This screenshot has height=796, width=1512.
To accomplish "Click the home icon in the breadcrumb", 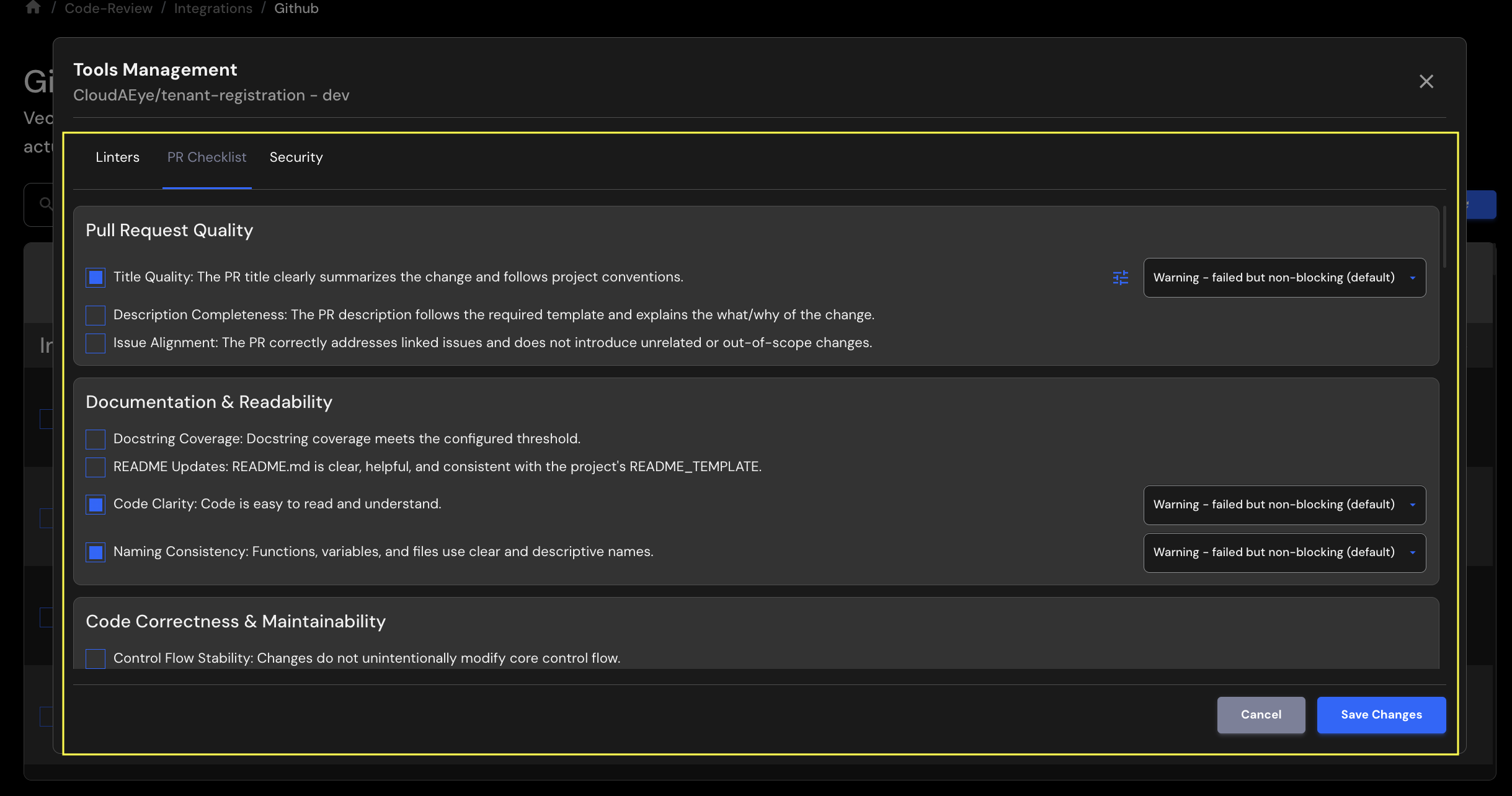I will (x=32, y=7).
